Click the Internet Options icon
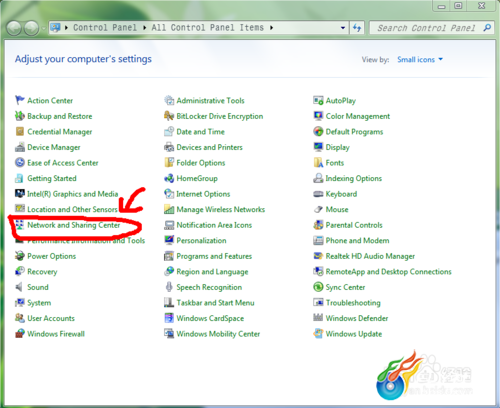The height and width of the screenshot is (408, 500). click(169, 194)
